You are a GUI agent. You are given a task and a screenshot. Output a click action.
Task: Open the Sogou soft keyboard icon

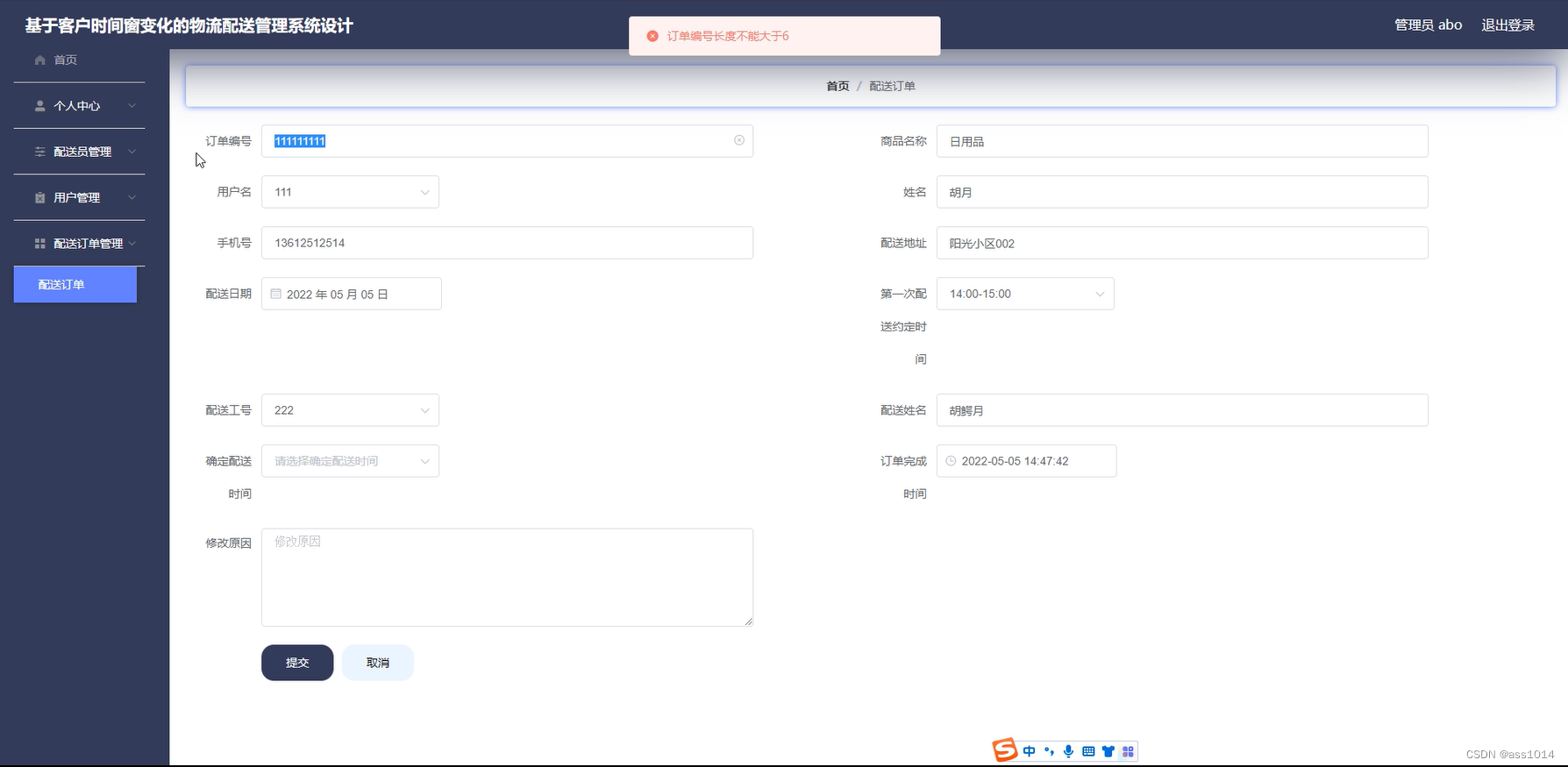pyautogui.click(x=1088, y=751)
